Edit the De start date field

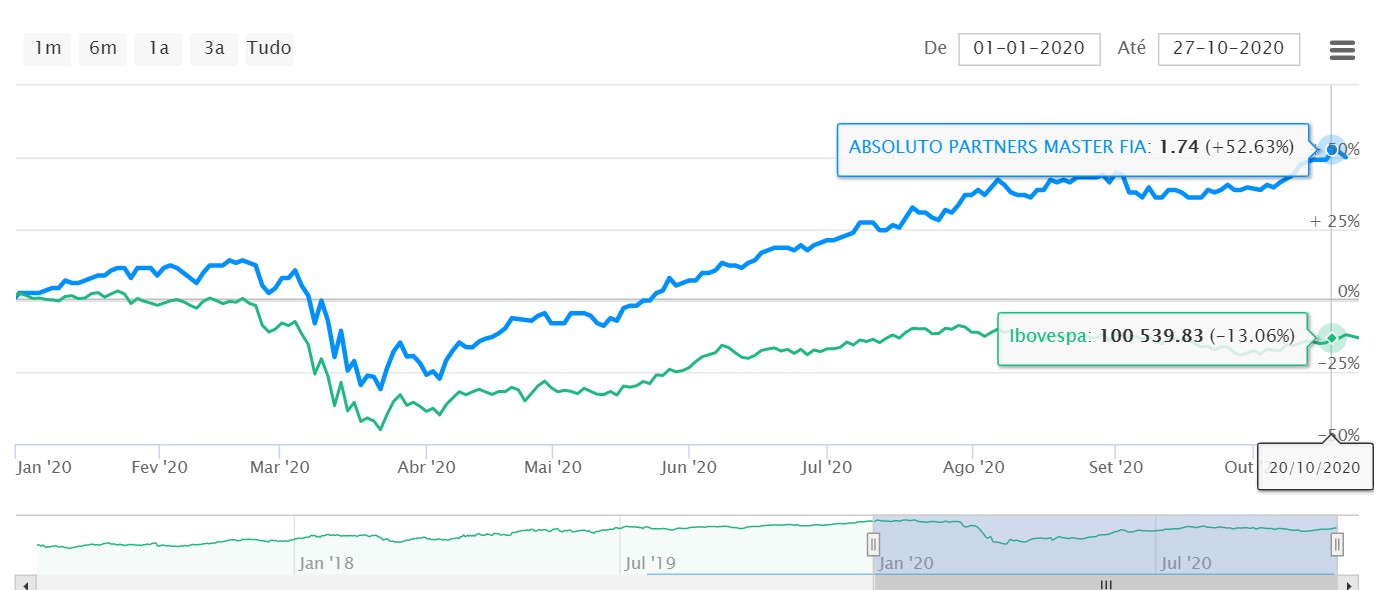[1029, 48]
